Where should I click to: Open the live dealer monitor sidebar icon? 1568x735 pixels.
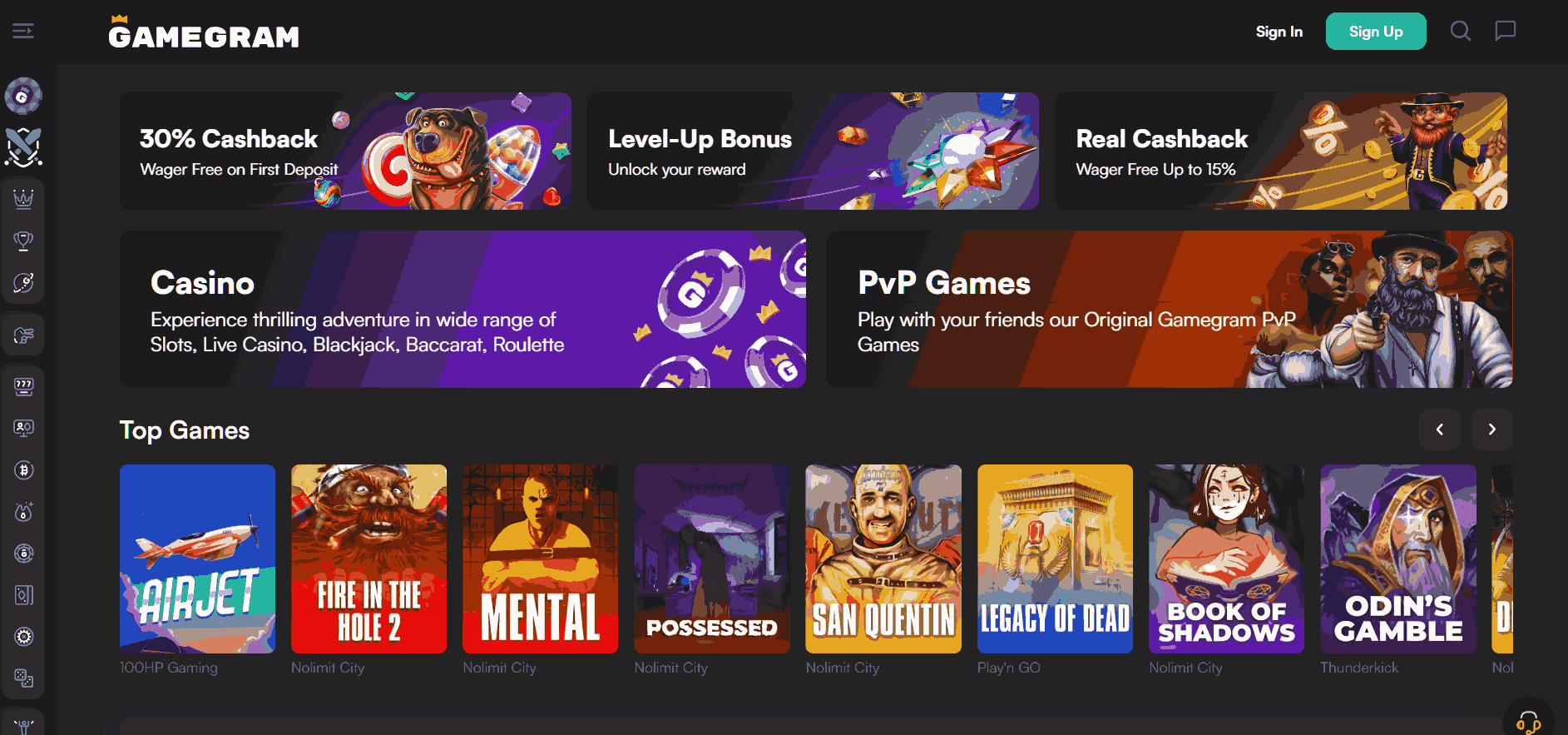pyautogui.click(x=23, y=428)
